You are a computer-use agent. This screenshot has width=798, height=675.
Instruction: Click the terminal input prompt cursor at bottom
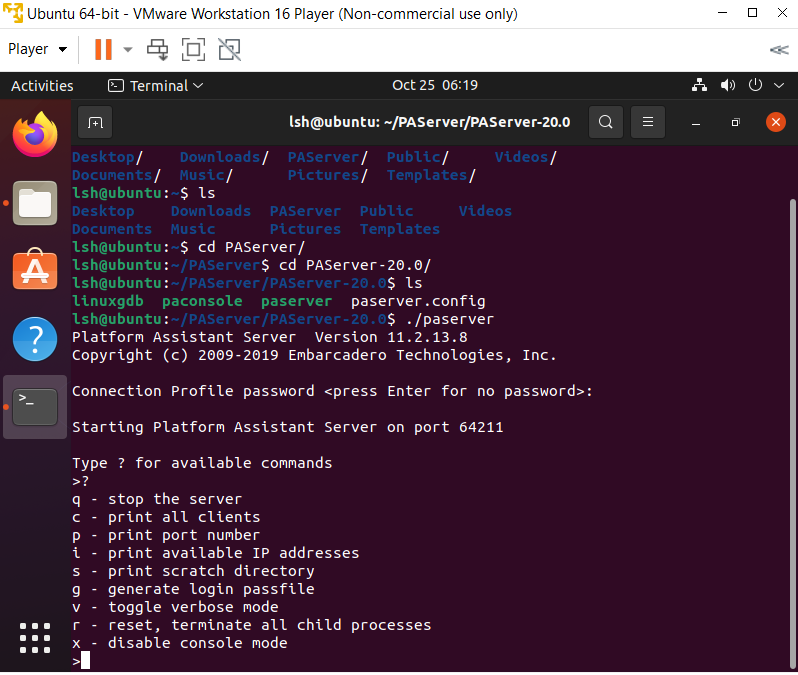(x=85, y=661)
